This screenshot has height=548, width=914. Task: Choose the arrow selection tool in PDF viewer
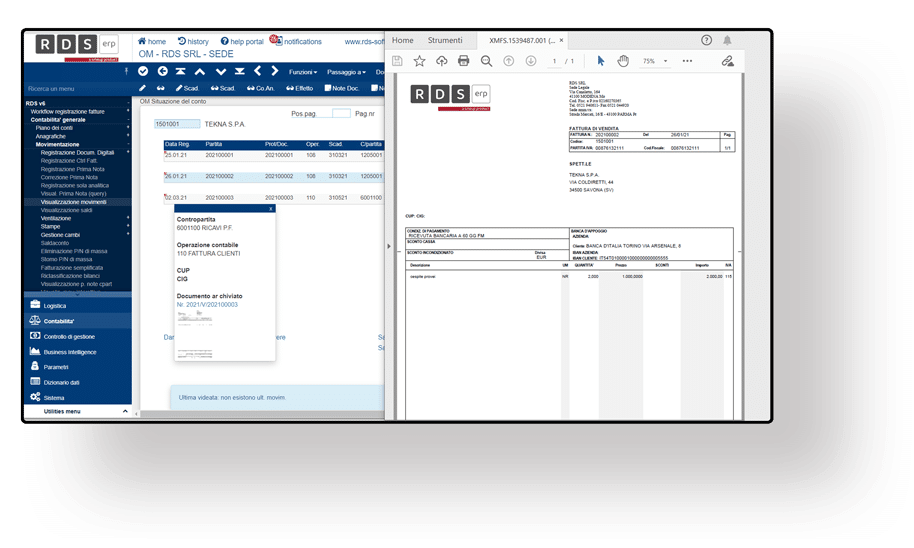coord(600,61)
